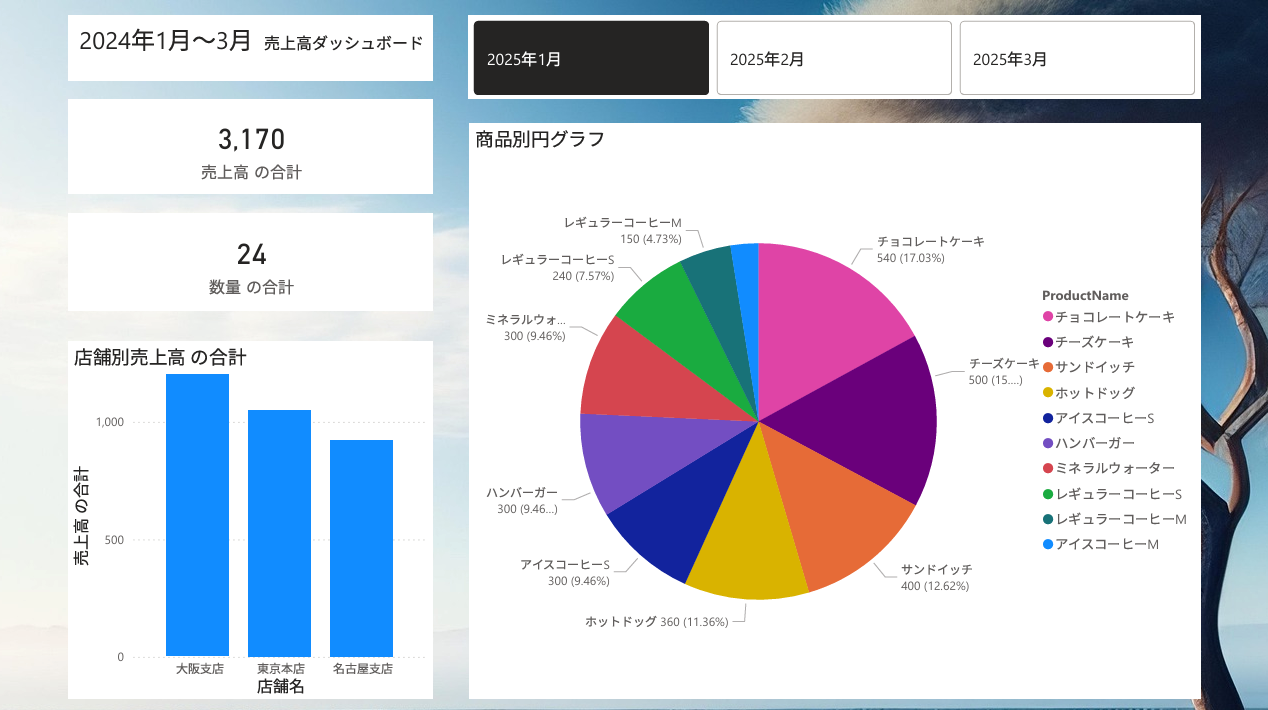Click the 商品別円グラフ chart title

pyautogui.click(x=540, y=139)
